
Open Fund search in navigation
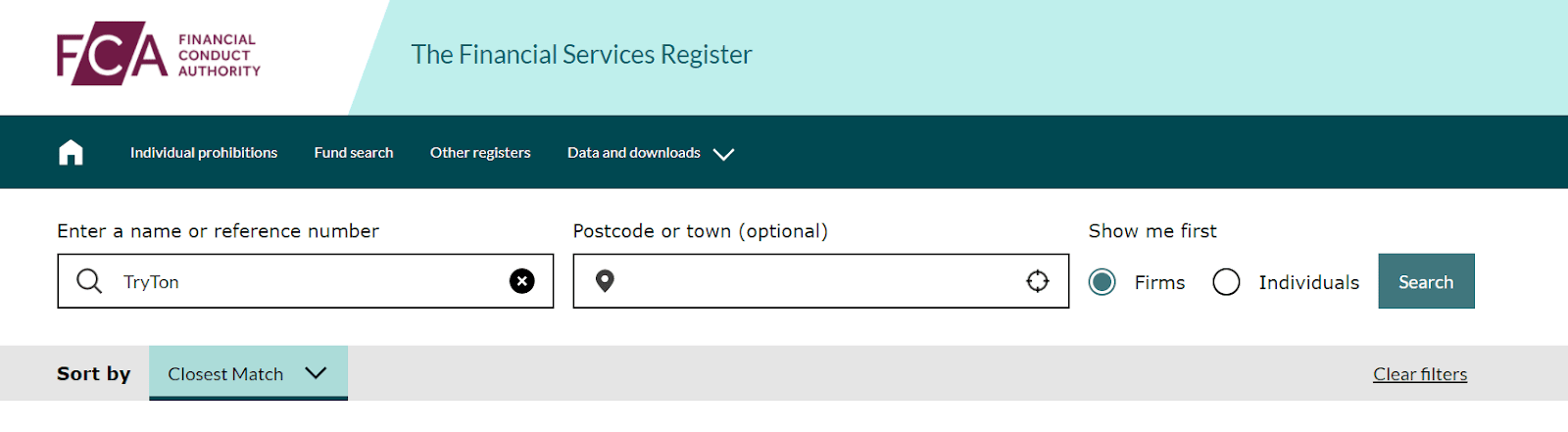[354, 153]
